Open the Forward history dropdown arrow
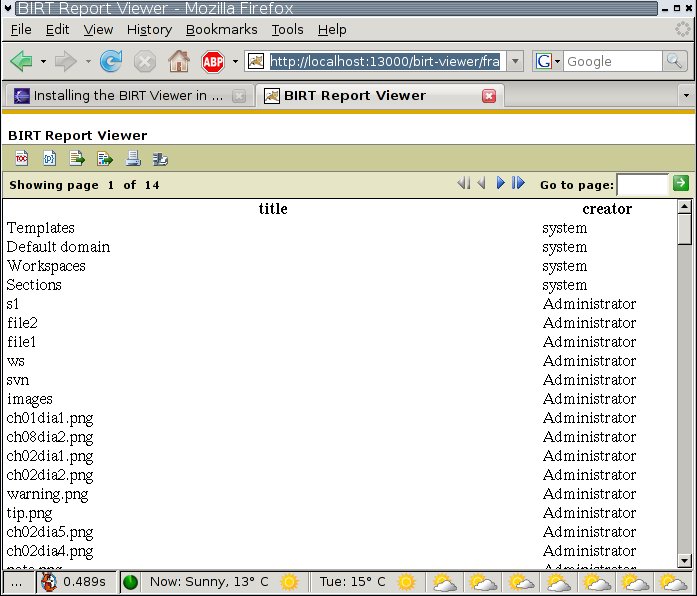The height and width of the screenshot is (596, 697). [x=88, y=61]
